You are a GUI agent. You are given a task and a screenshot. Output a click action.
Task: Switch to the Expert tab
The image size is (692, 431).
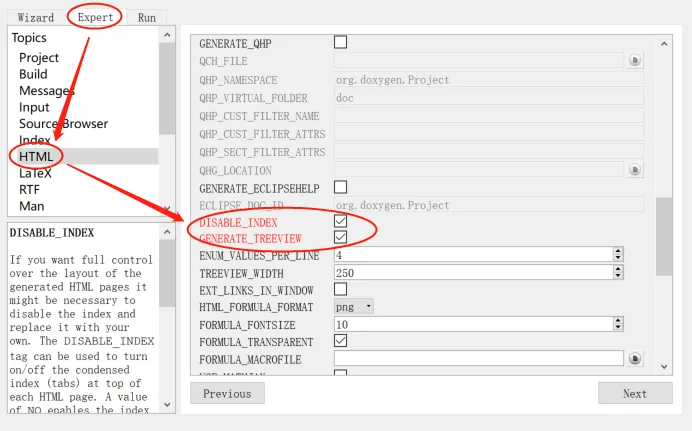[95, 17]
